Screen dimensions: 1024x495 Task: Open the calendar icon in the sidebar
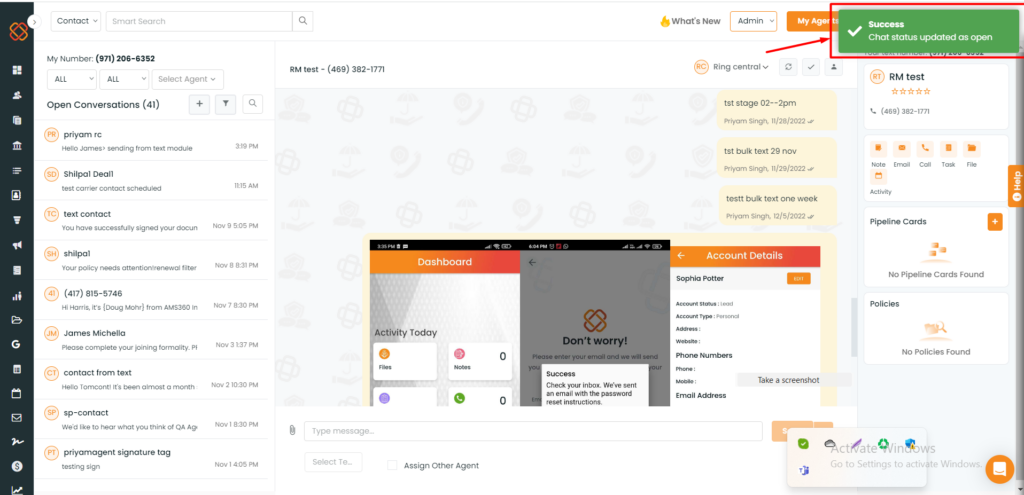(x=17, y=394)
